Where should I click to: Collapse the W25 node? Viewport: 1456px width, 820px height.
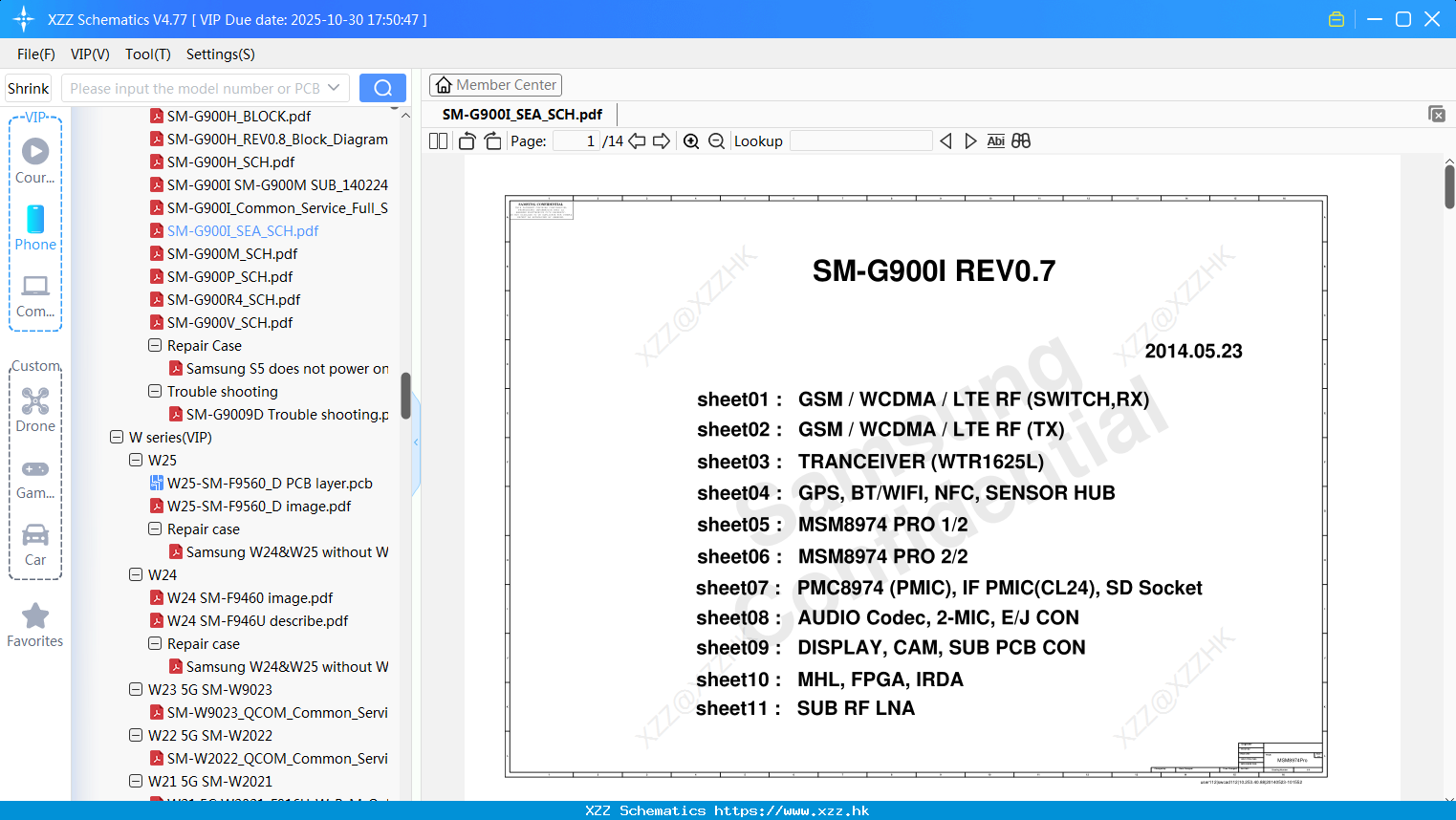[x=136, y=461]
